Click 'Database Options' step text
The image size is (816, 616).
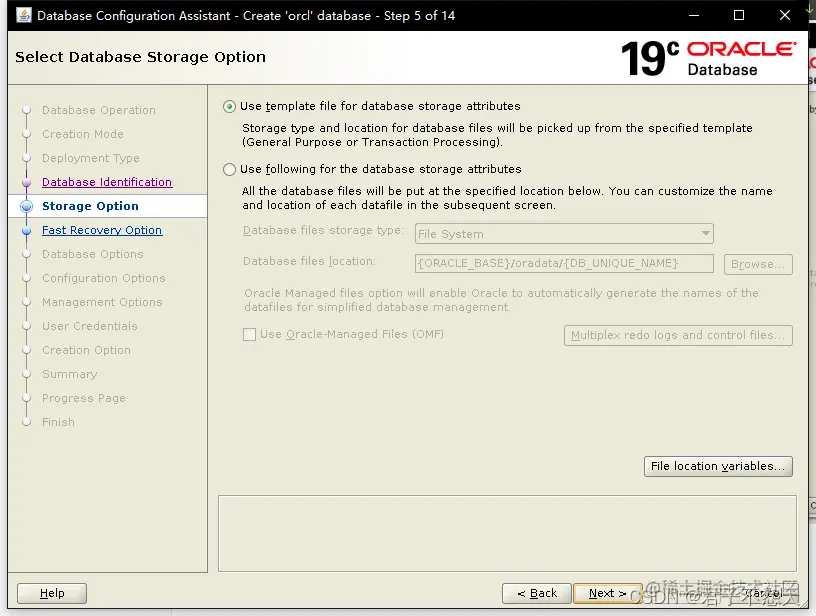(x=93, y=254)
